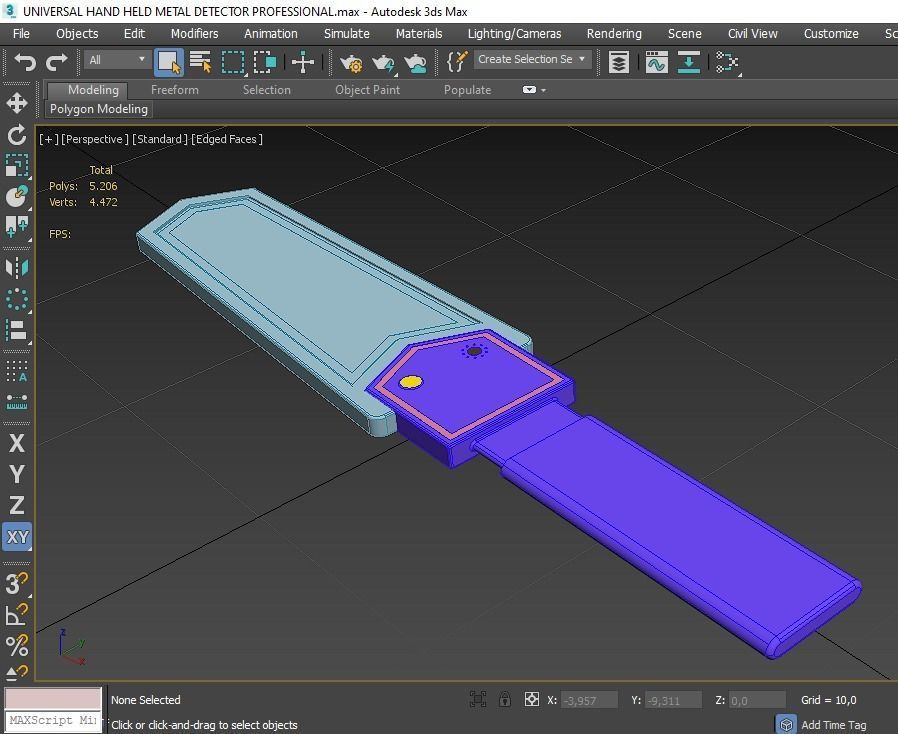Click the Y coordinate input field
The height and width of the screenshot is (734, 898).
pyautogui.click(x=674, y=700)
